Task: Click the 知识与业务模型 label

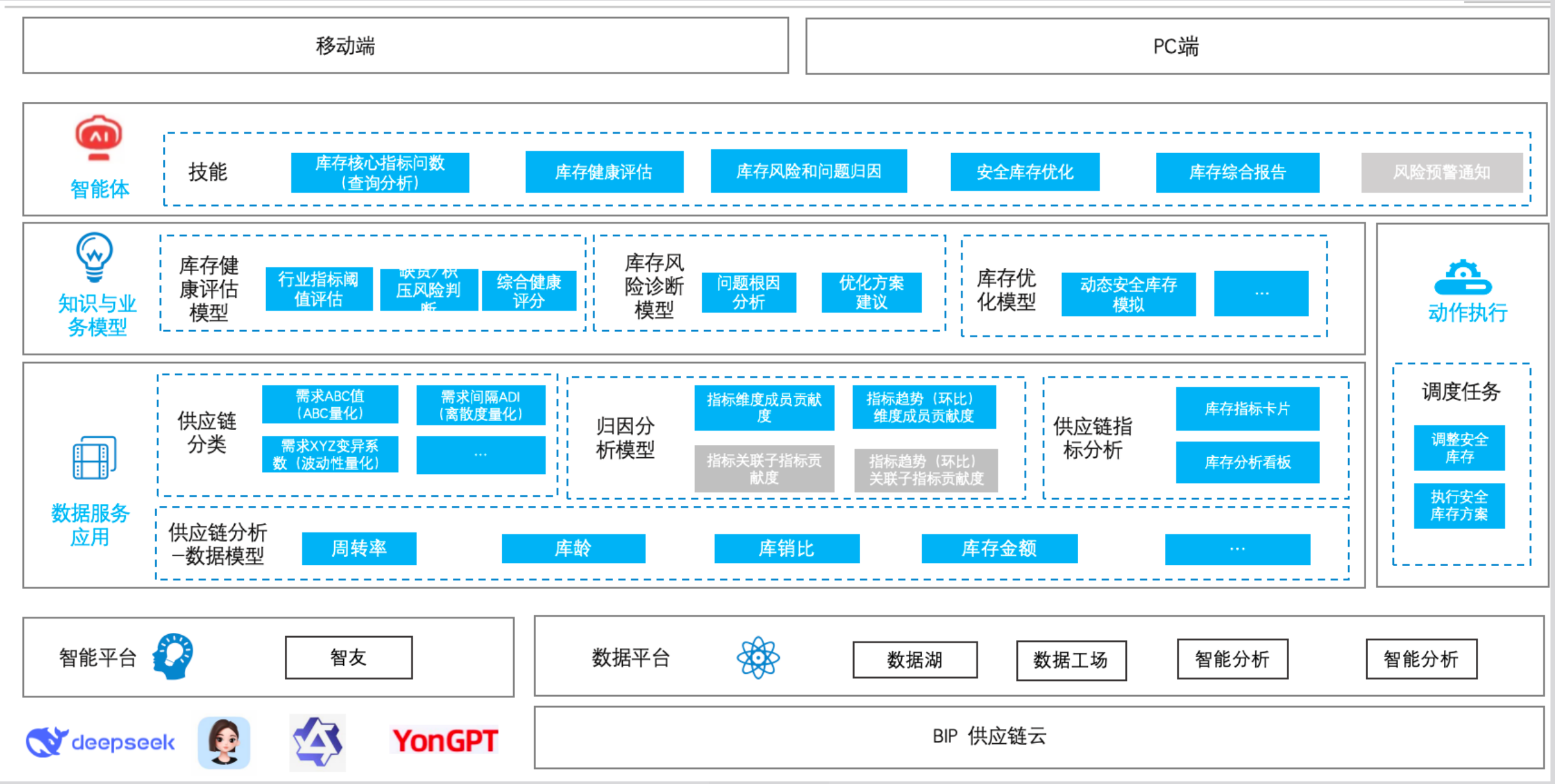Action: pos(97,315)
